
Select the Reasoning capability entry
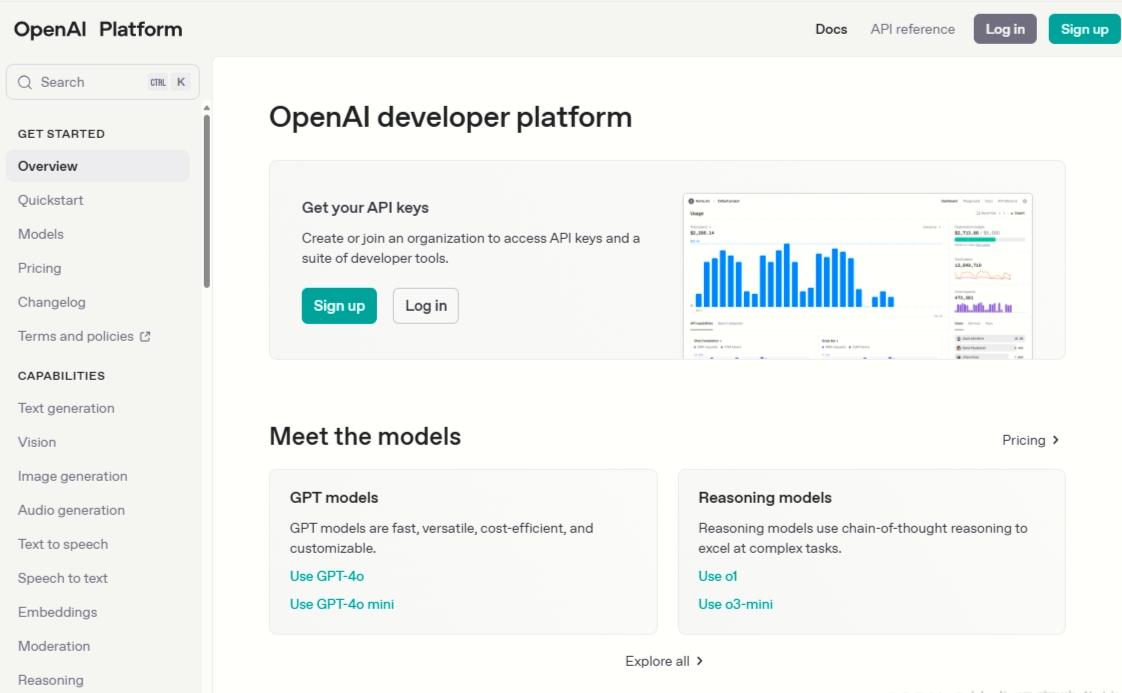click(x=49, y=680)
